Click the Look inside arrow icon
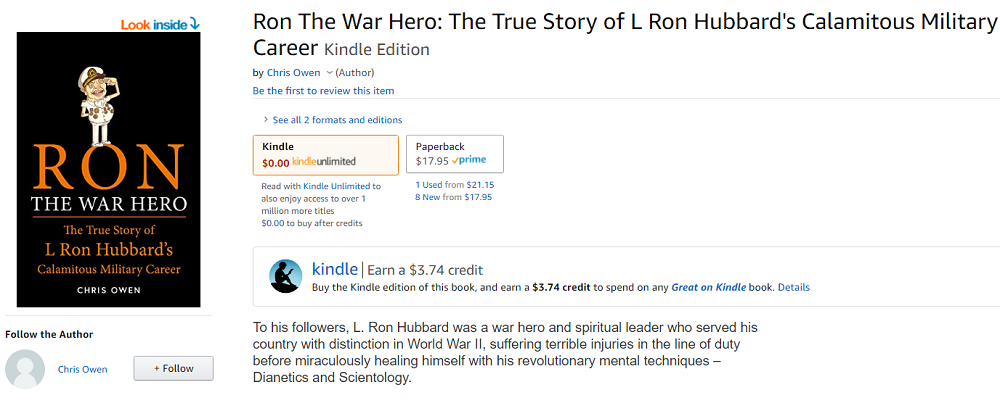 tap(195, 24)
